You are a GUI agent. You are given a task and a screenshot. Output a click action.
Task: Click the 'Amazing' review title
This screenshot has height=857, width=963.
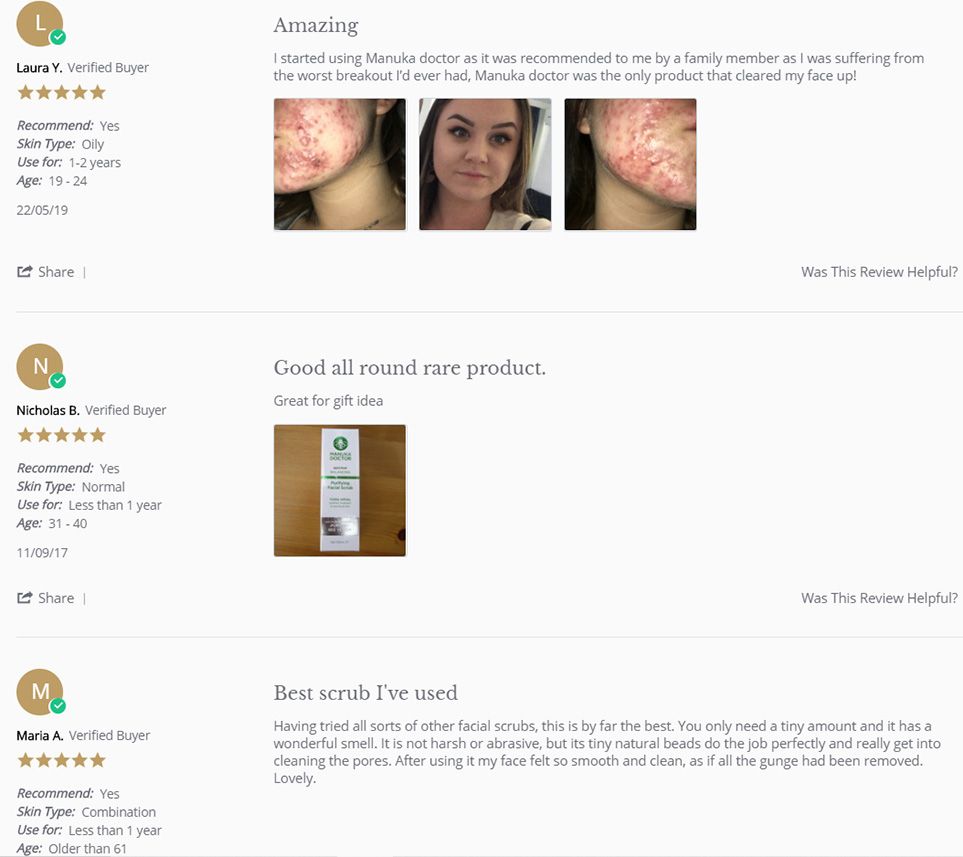(x=315, y=25)
